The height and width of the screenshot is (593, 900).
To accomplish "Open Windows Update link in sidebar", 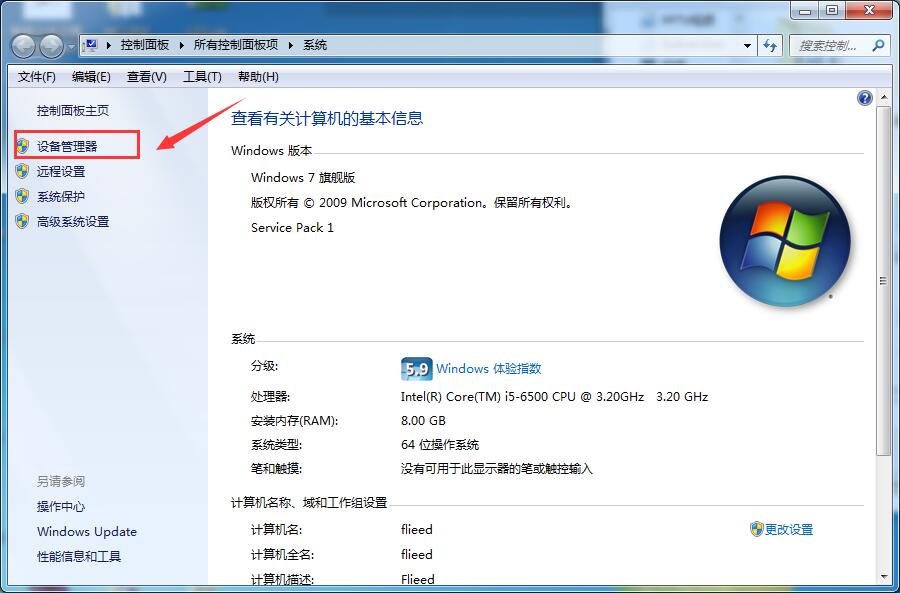I will coord(87,532).
